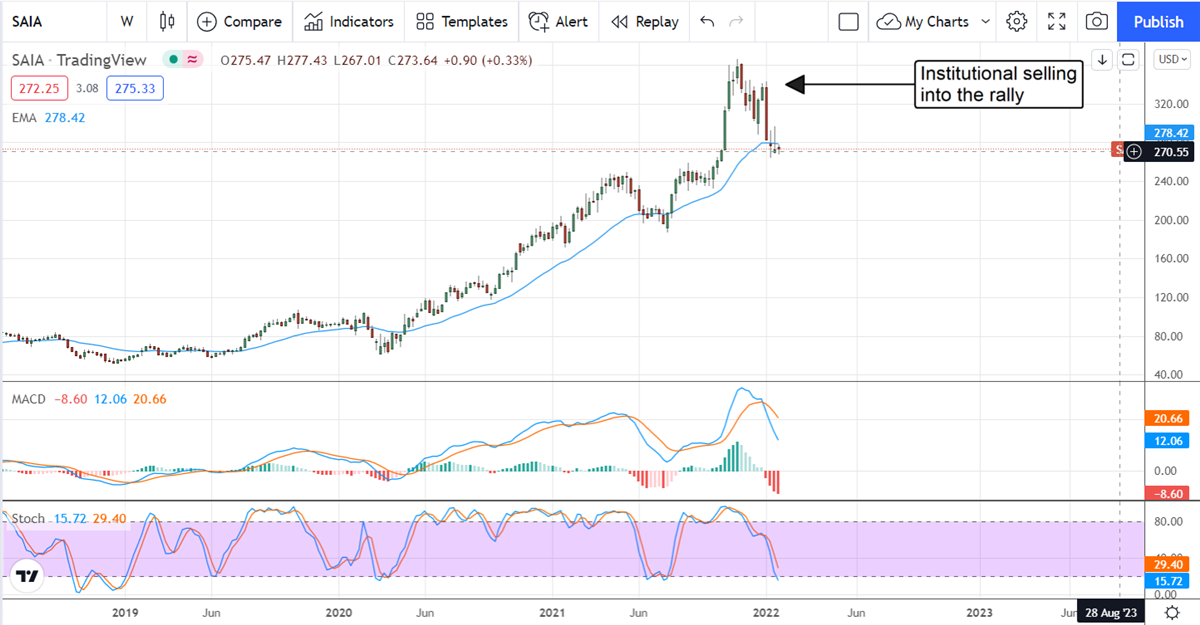
Task: Open the candlestick chart style selector
Action: tap(166, 21)
